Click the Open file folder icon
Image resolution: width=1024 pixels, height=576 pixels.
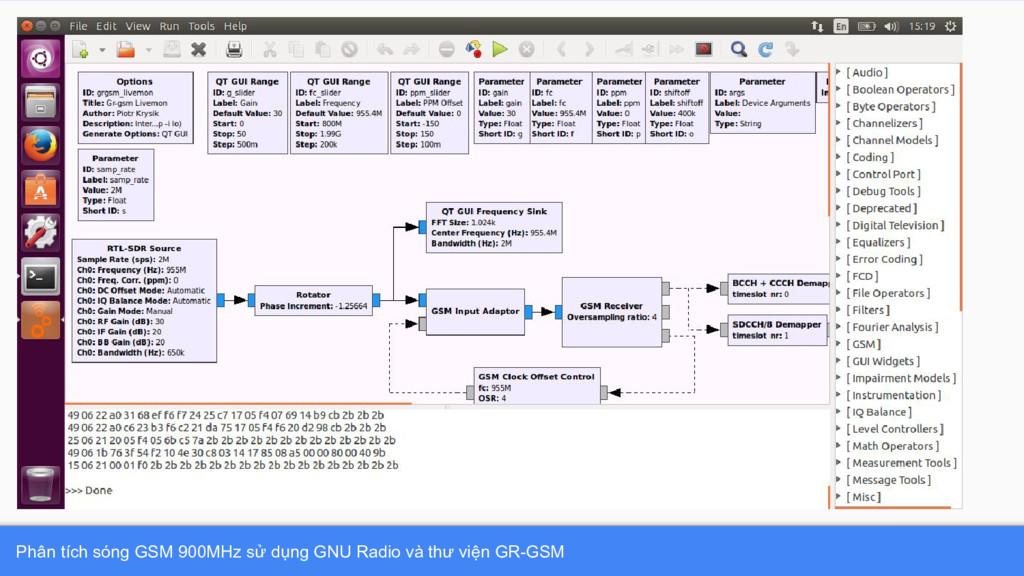coord(125,49)
